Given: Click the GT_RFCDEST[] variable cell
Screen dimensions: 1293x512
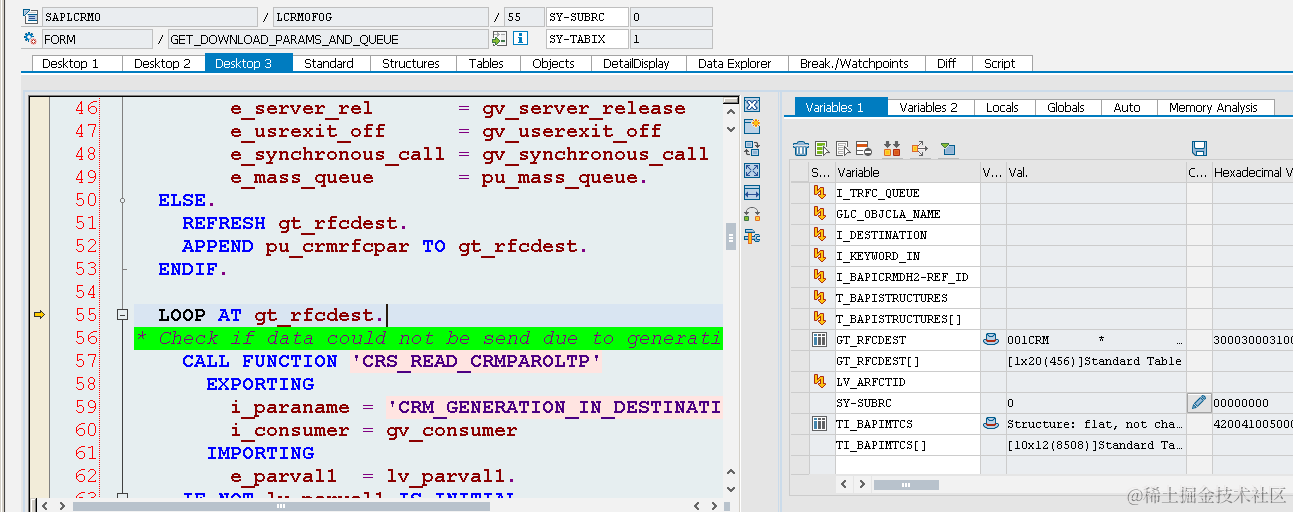Looking at the screenshot, I should click(x=907, y=361).
